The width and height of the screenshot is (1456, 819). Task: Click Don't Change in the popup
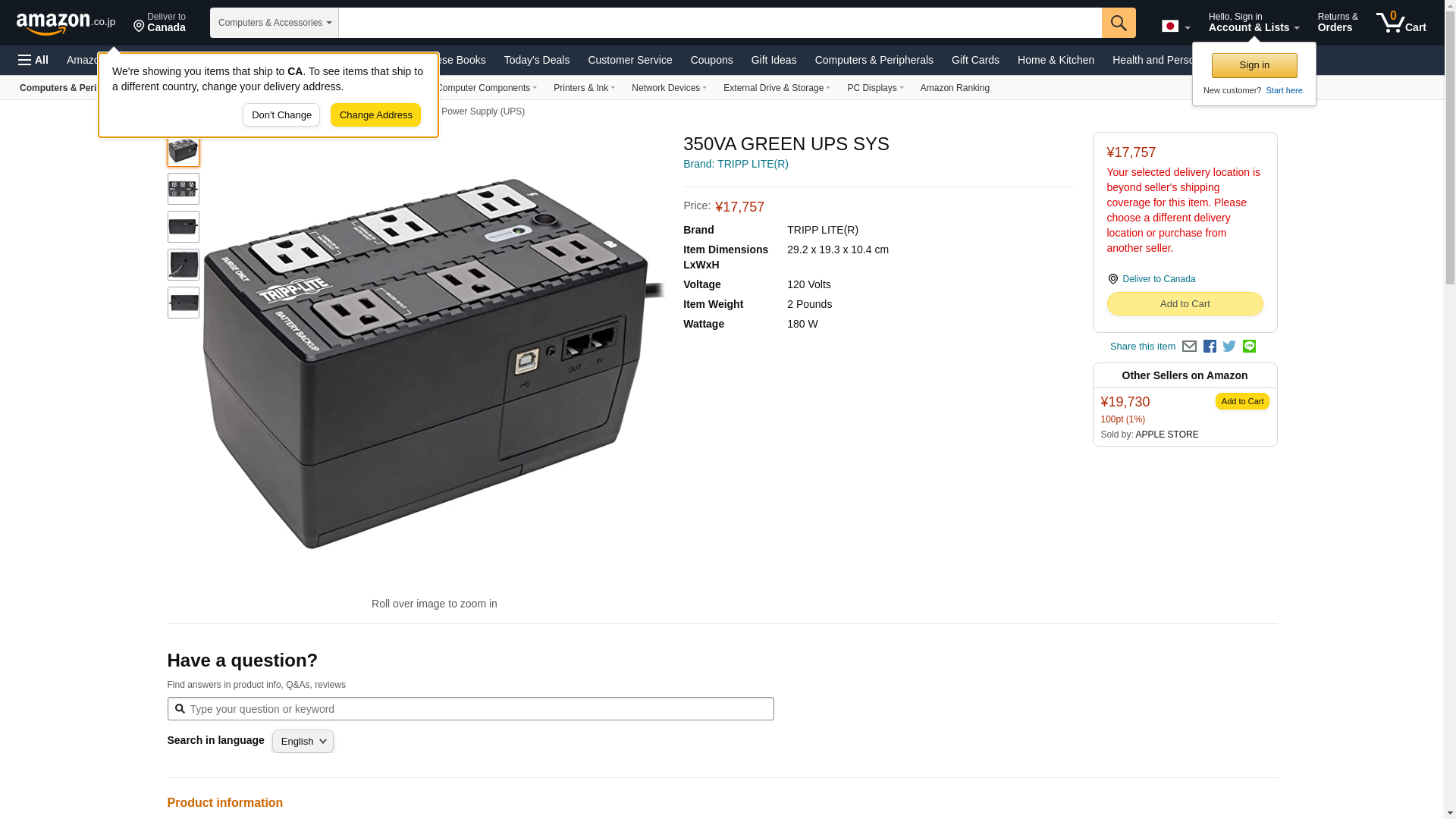(281, 115)
